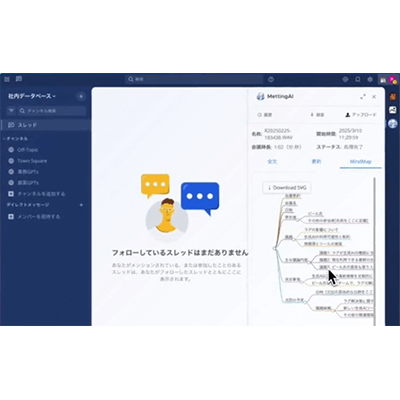Open the settings gear icon
Viewport: 400px width, 400px height.
[370, 79]
